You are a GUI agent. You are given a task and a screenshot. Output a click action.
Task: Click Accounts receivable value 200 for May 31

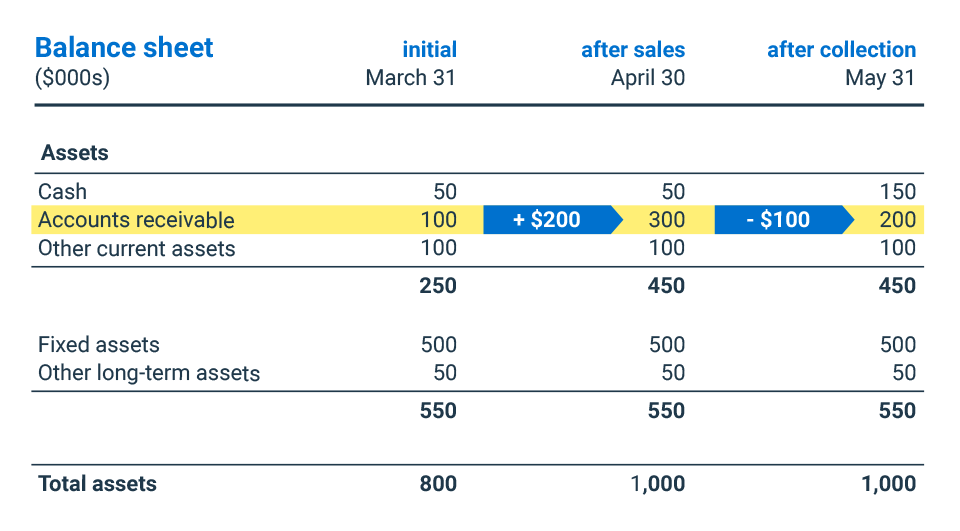point(897,220)
